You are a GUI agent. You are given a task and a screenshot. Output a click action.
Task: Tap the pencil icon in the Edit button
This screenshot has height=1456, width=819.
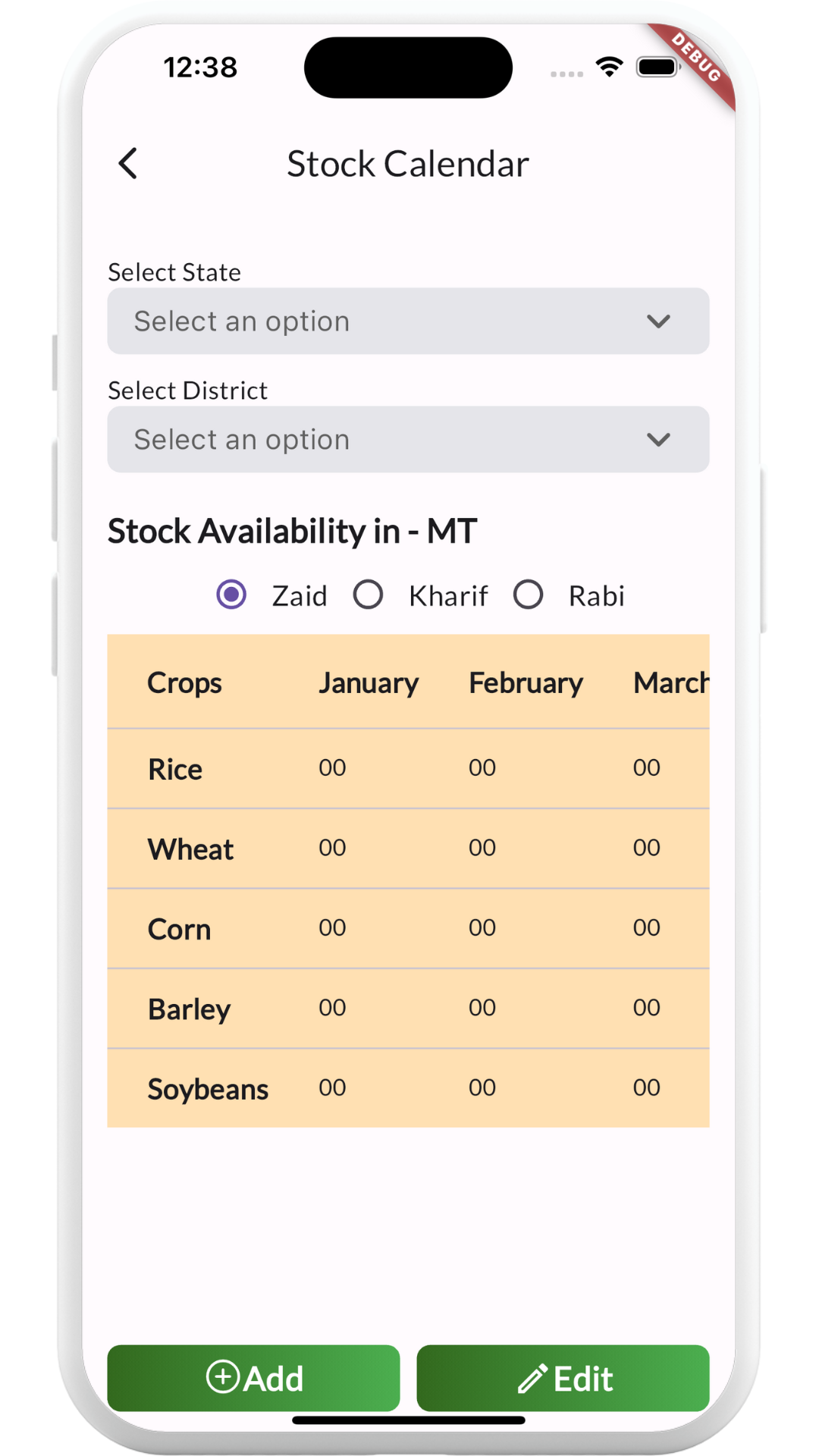point(532,1378)
